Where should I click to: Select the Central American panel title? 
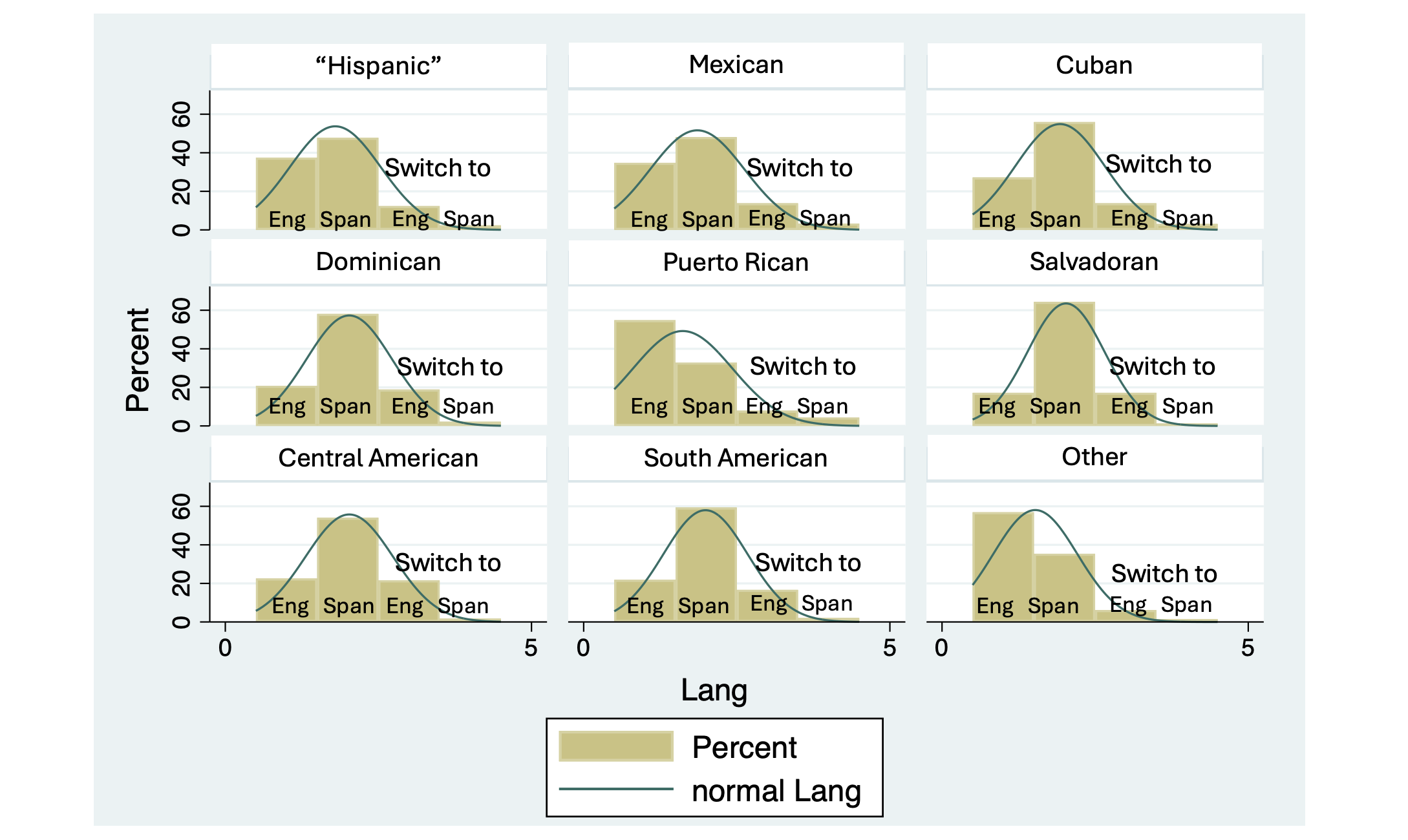click(x=378, y=458)
